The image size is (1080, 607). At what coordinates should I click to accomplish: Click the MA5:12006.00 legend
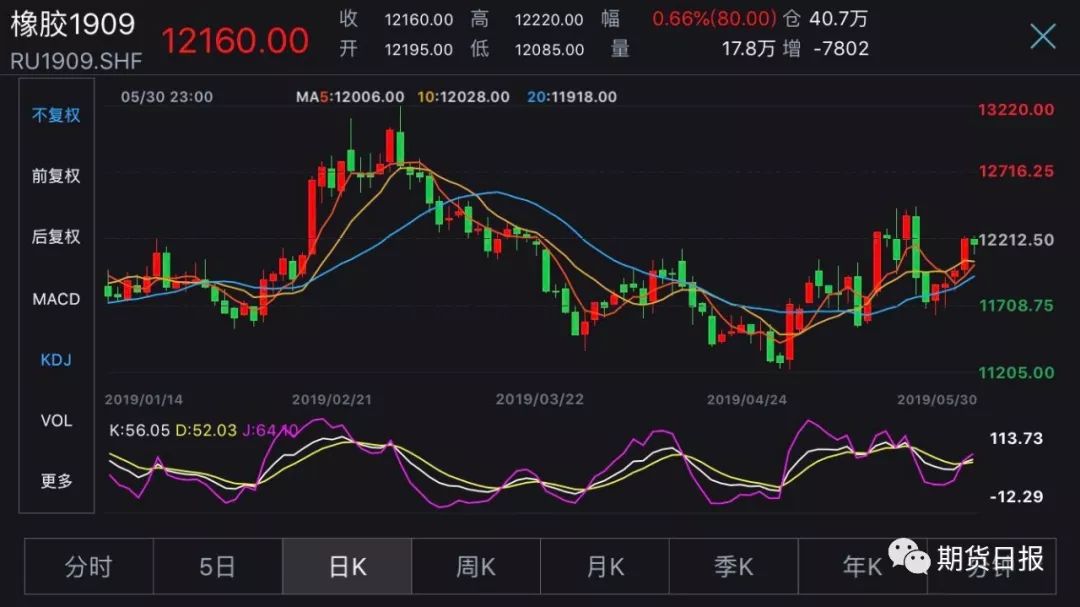coord(350,97)
